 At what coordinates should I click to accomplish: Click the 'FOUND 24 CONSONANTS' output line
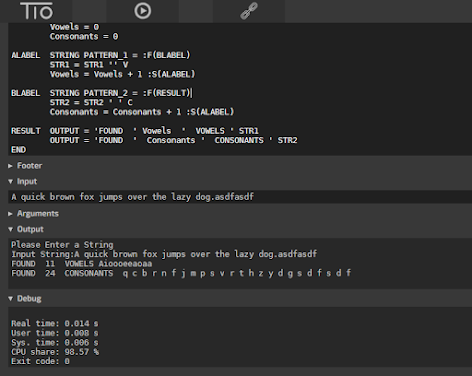[181, 273]
